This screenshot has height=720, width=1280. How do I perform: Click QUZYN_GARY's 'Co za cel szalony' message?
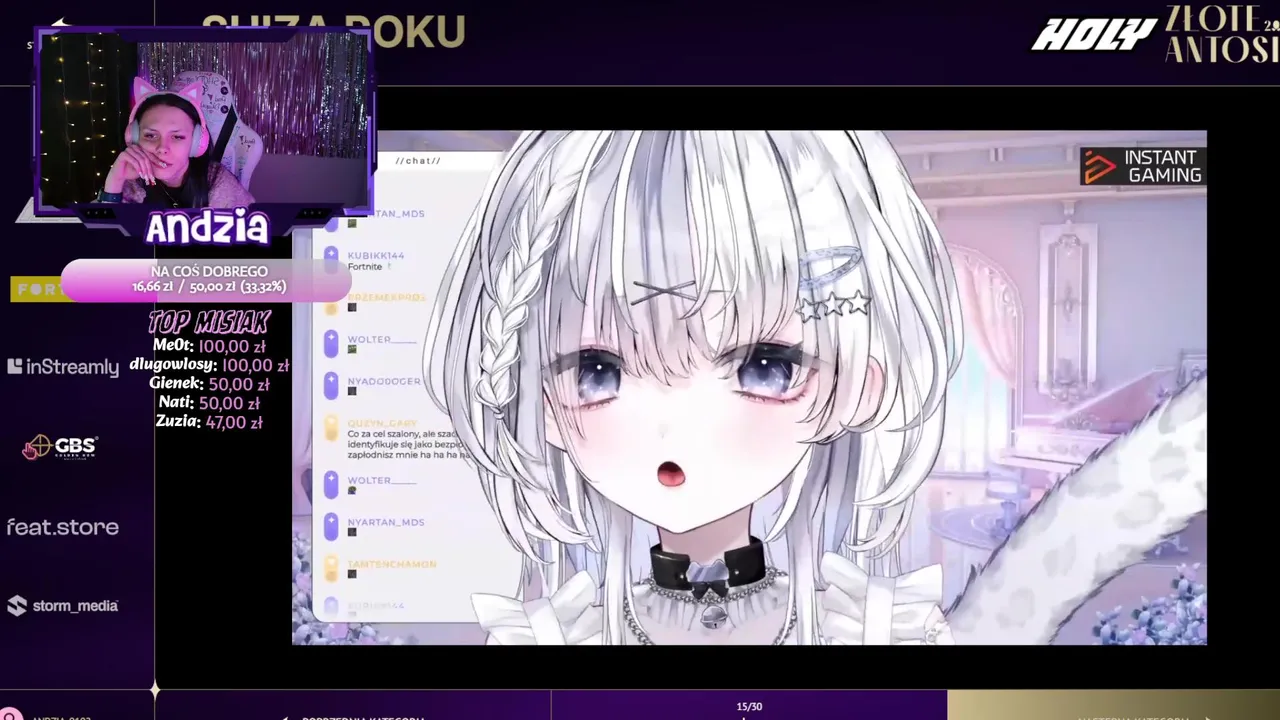click(408, 444)
